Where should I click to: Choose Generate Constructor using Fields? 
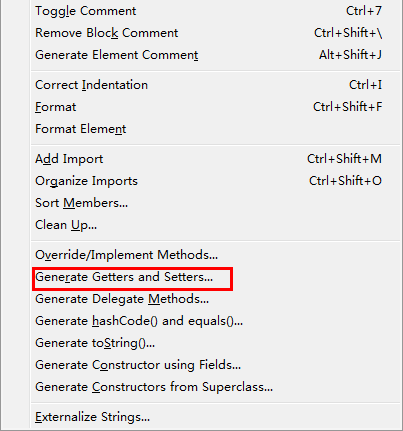(x=215, y=365)
